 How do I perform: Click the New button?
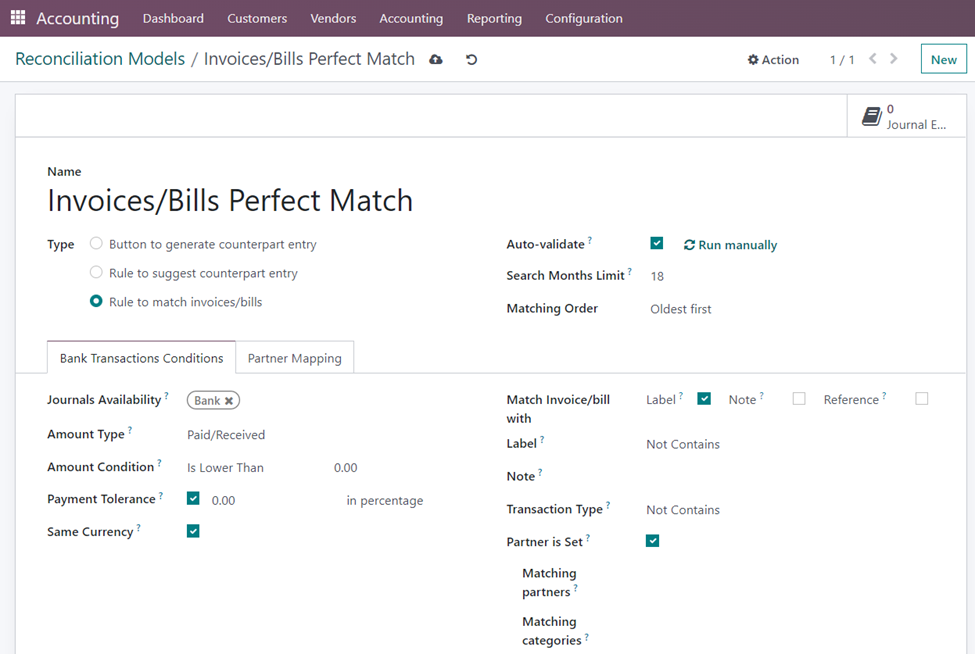tap(943, 60)
